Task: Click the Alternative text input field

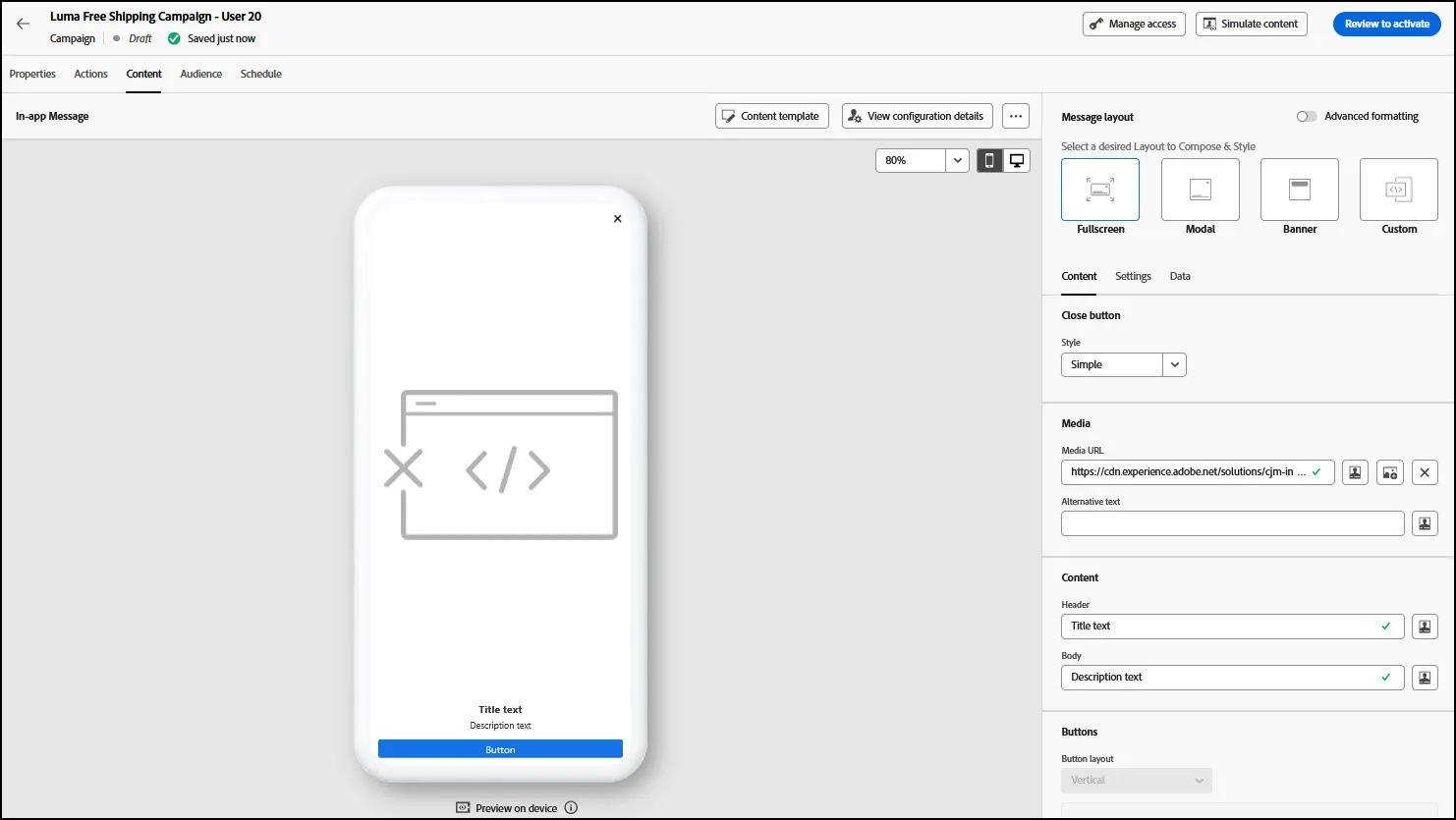Action: [x=1233, y=523]
